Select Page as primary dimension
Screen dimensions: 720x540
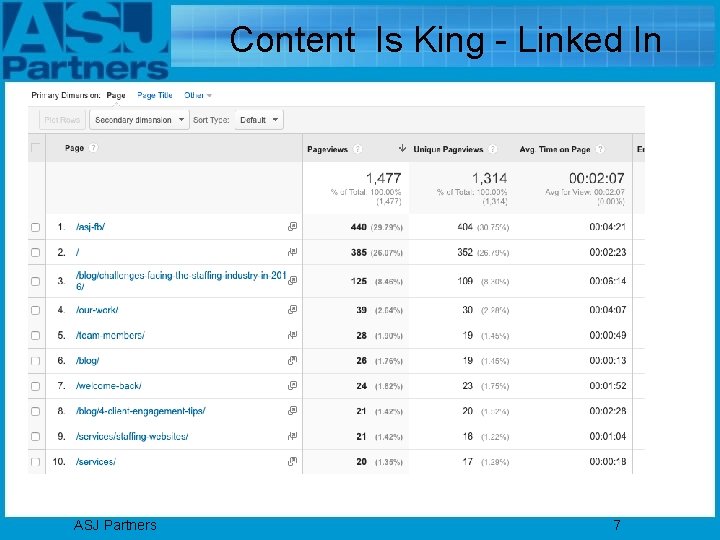pos(116,95)
